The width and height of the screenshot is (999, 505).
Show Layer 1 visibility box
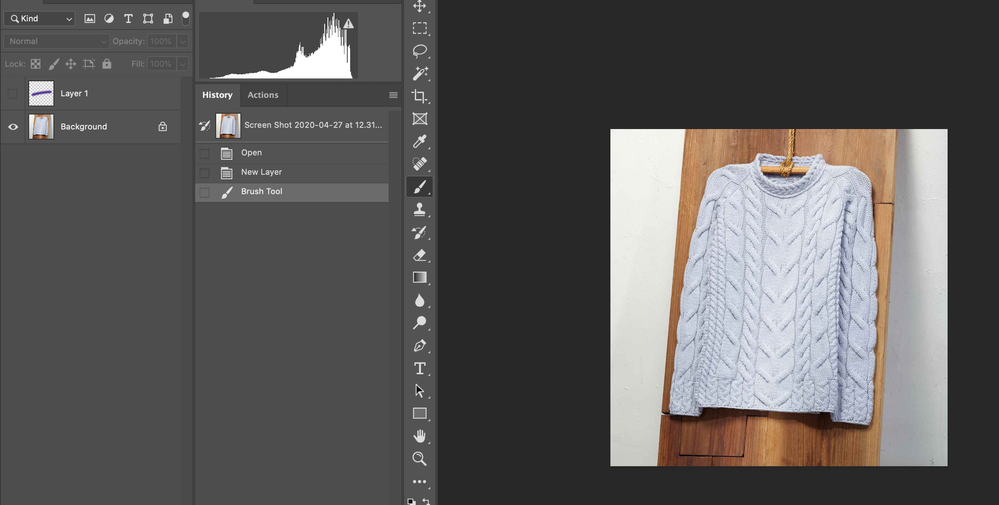[13, 94]
